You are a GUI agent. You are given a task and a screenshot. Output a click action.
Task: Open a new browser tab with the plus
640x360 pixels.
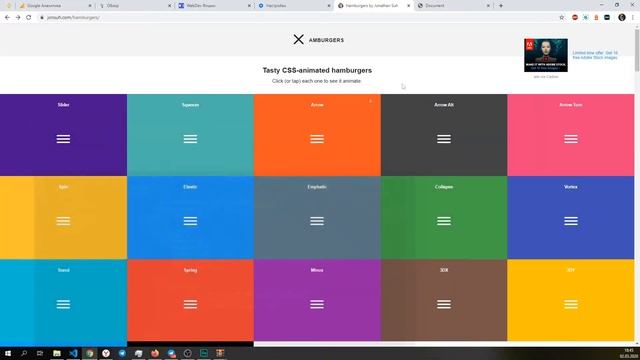pyautogui.click(x=501, y=6)
